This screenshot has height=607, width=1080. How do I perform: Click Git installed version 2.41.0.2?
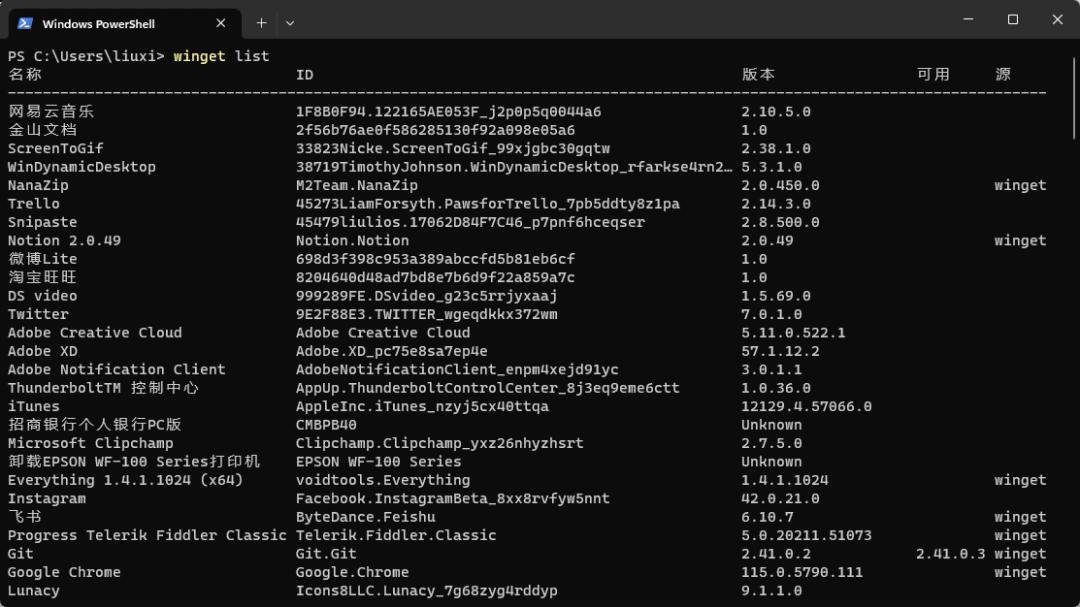click(x=776, y=554)
